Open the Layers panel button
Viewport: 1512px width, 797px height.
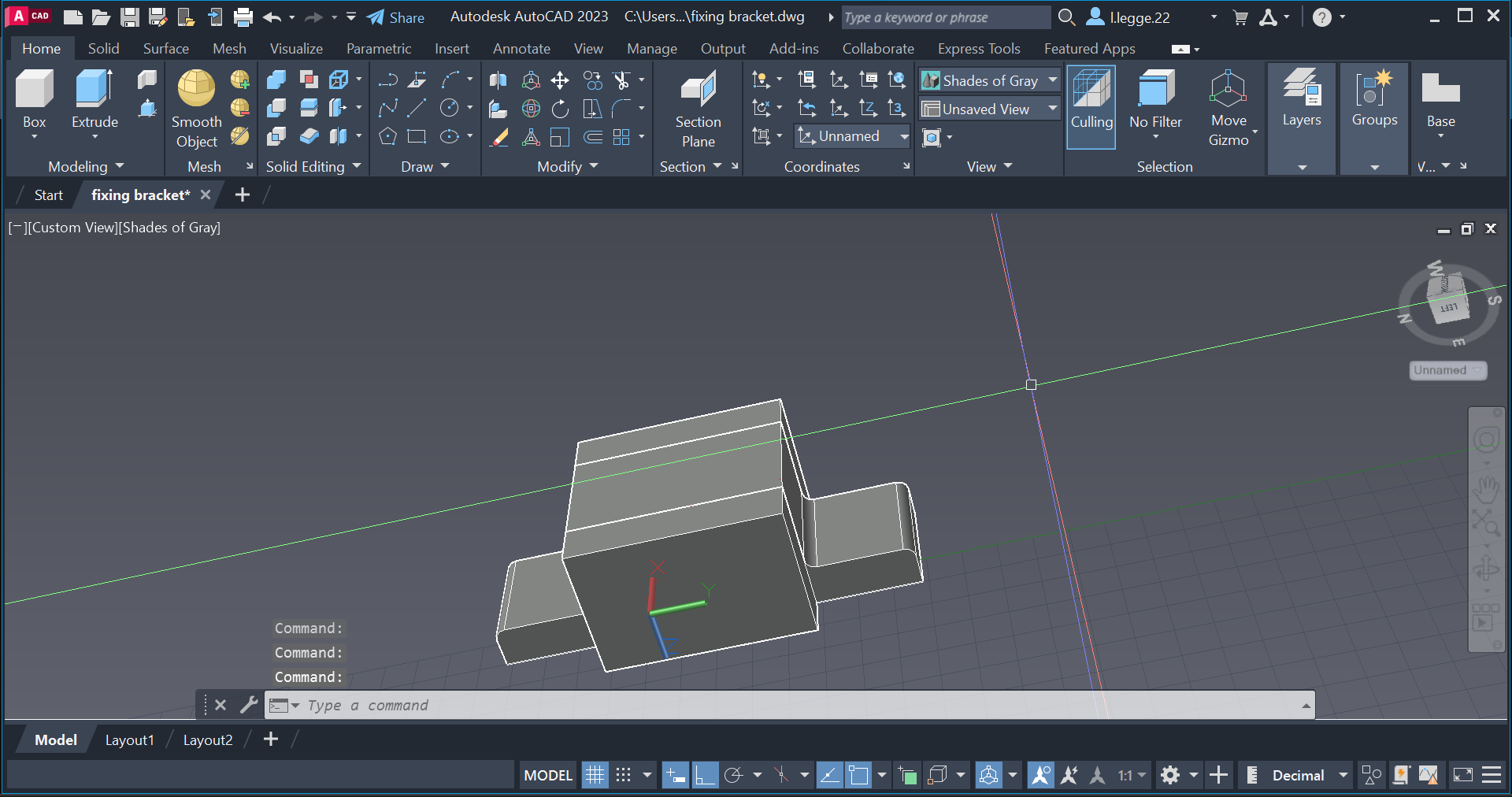pyautogui.click(x=1302, y=118)
